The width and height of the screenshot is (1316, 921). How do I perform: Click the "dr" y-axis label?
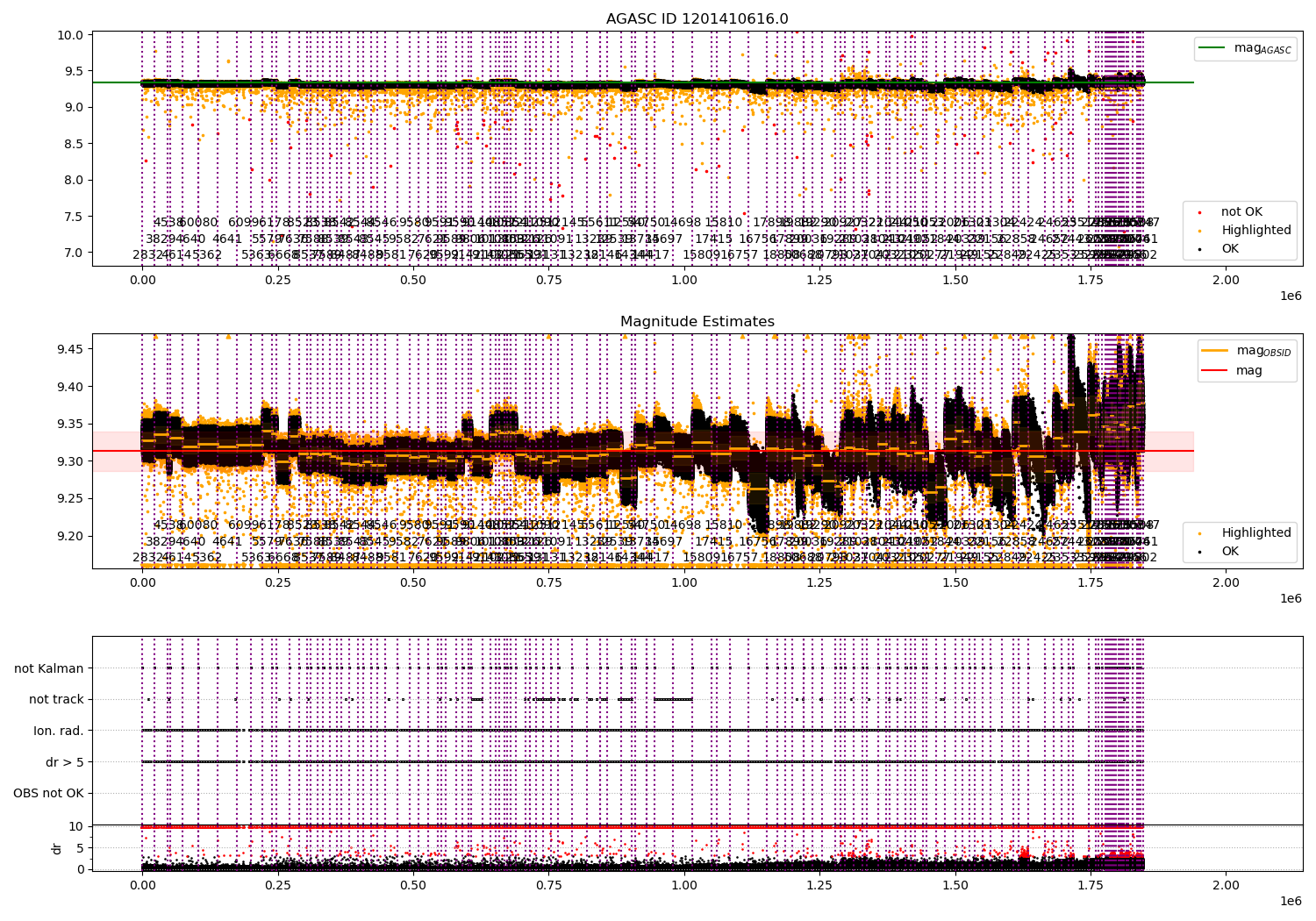click(57, 848)
